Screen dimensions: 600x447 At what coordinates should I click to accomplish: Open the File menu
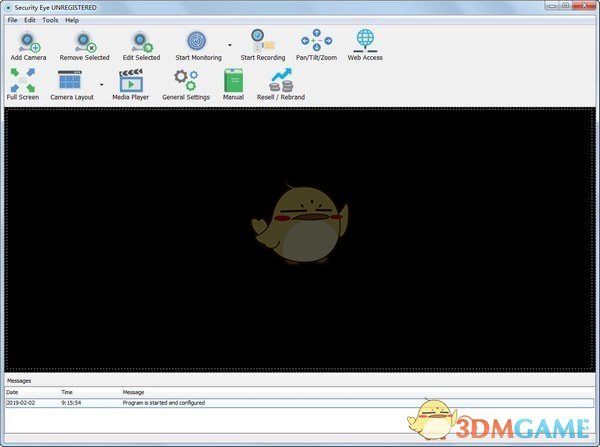point(12,20)
